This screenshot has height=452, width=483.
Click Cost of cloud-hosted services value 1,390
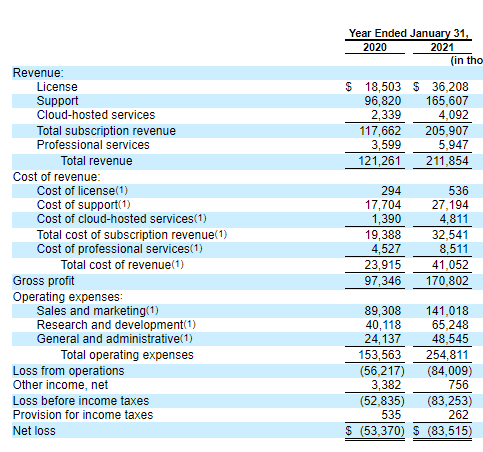(386, 219)
